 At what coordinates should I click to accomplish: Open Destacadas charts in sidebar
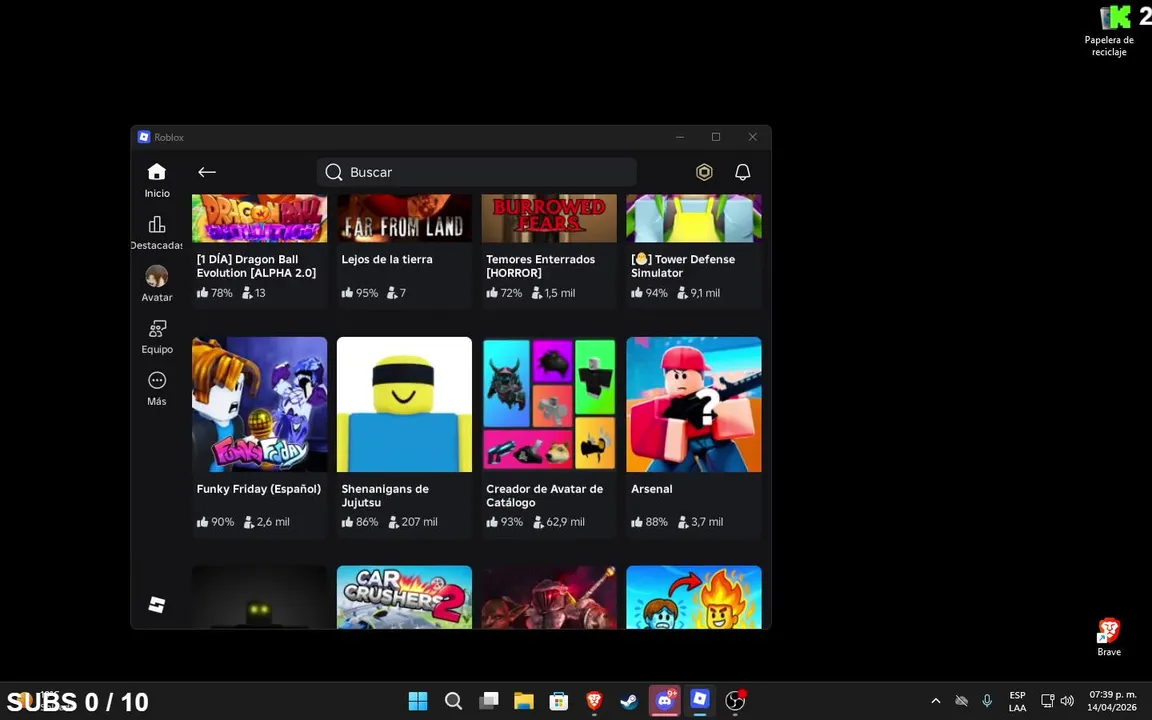(x=156, y=233)
